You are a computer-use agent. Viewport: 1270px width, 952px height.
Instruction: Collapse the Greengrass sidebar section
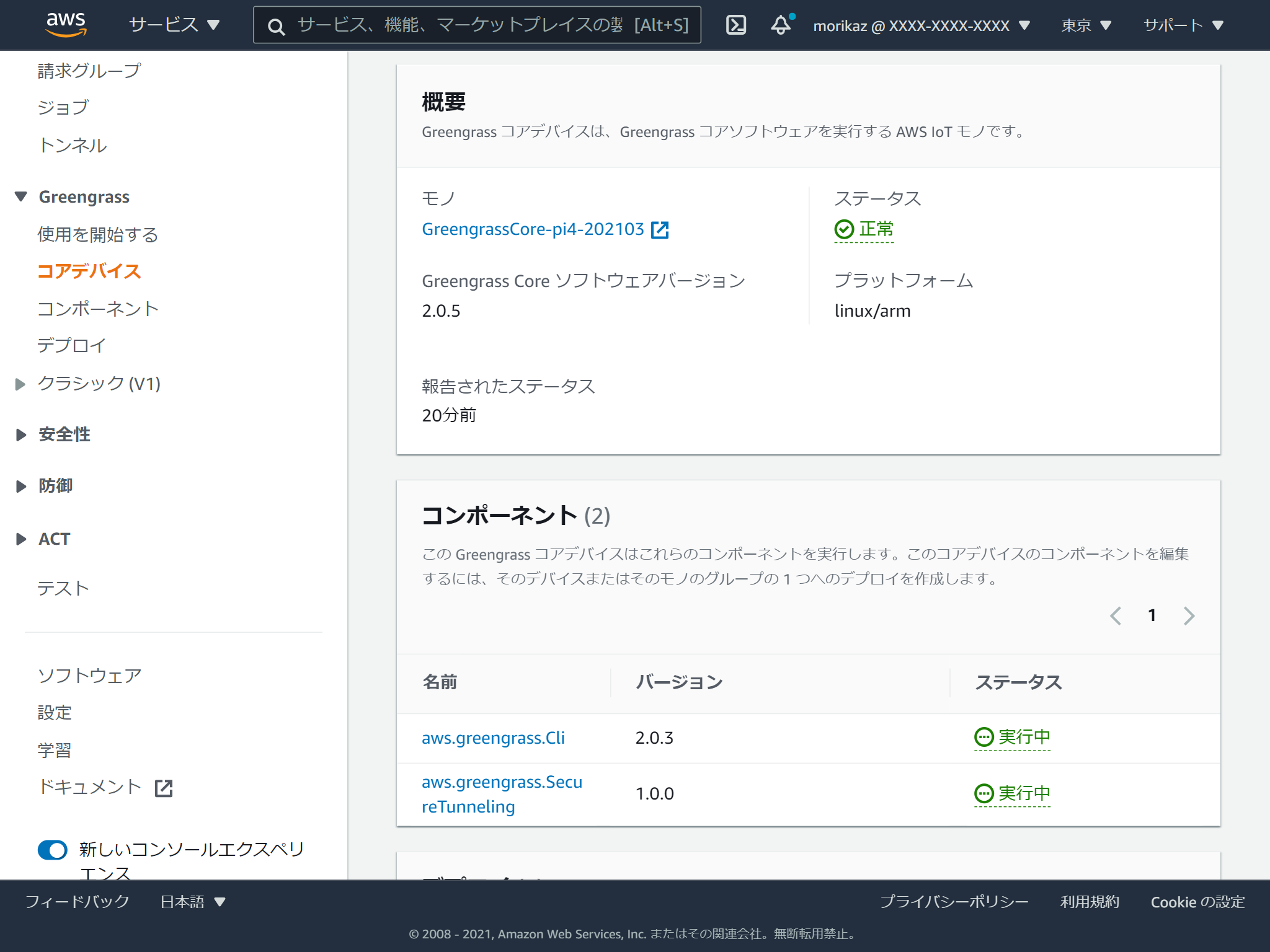point(20,196)
